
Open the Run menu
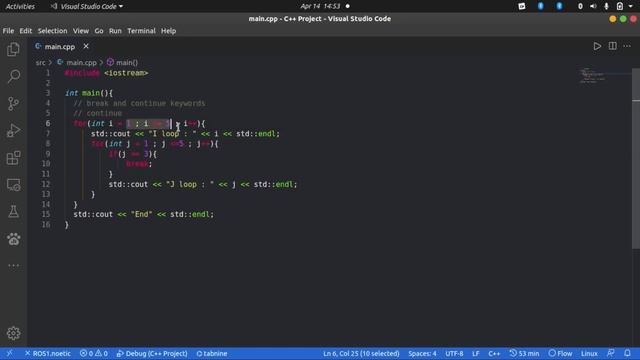pos(115,31)
